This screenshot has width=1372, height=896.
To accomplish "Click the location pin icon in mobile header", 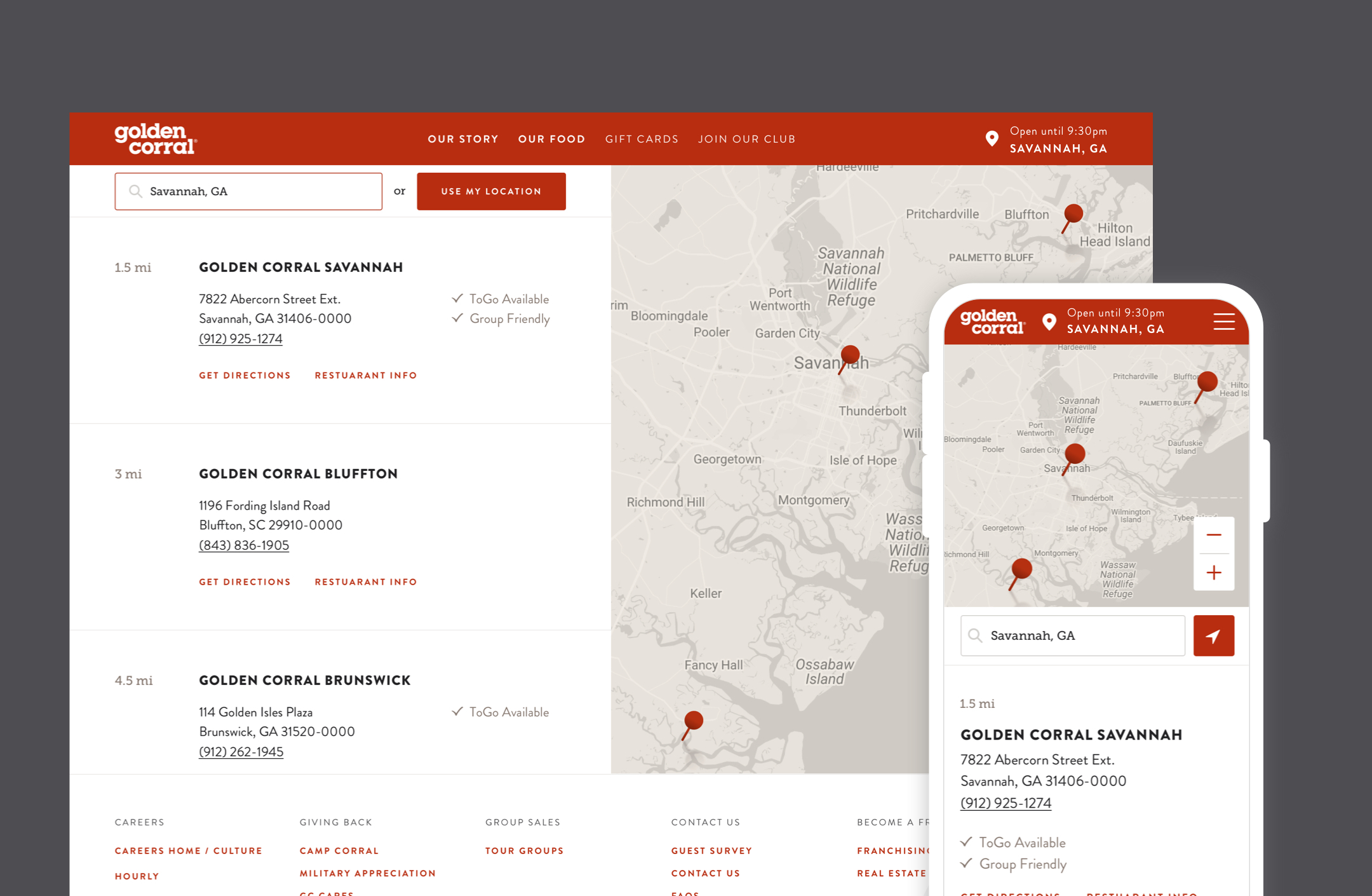I will coord(1049,322).
